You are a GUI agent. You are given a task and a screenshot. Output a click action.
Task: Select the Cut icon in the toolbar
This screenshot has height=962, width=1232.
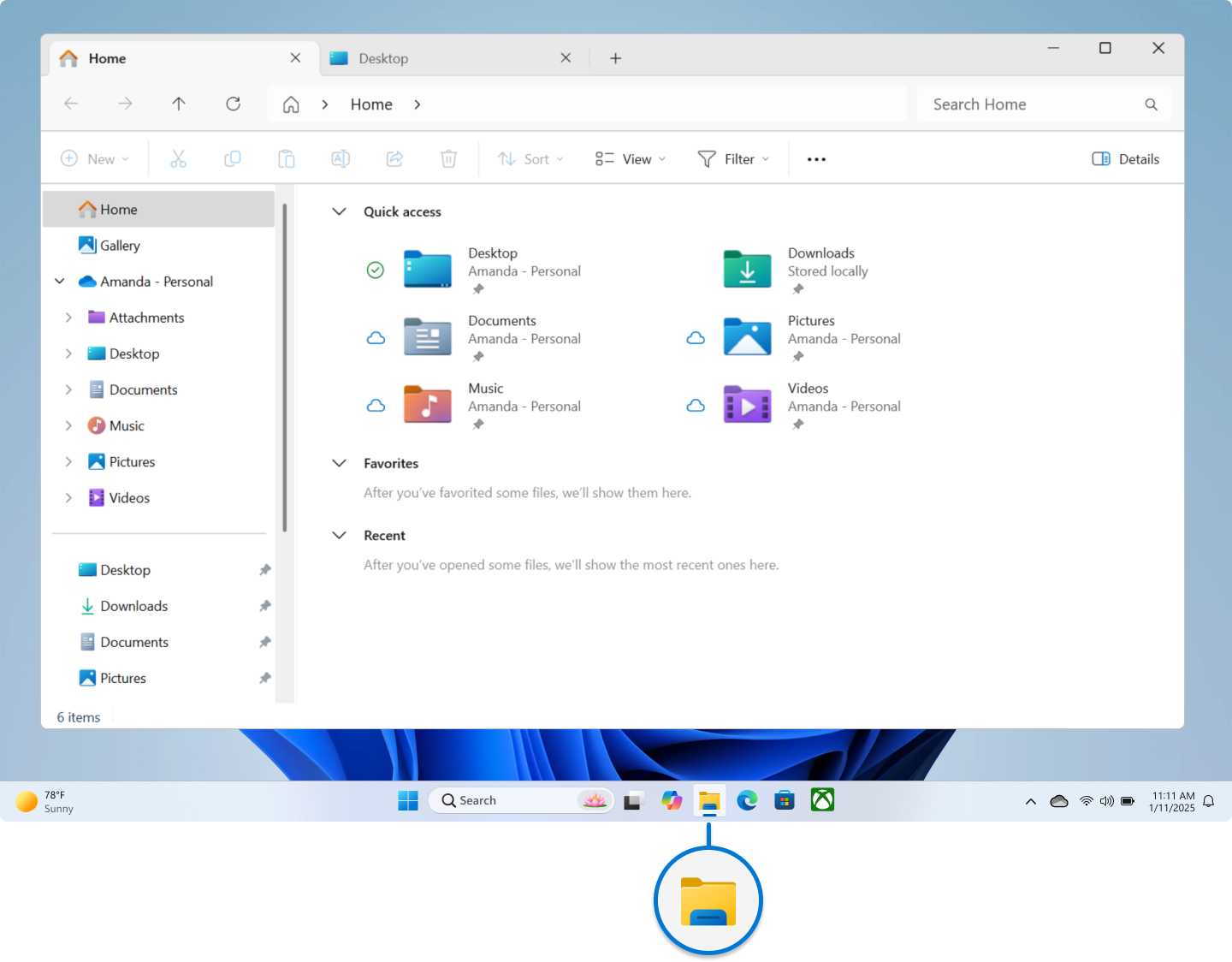pos(178,158)
